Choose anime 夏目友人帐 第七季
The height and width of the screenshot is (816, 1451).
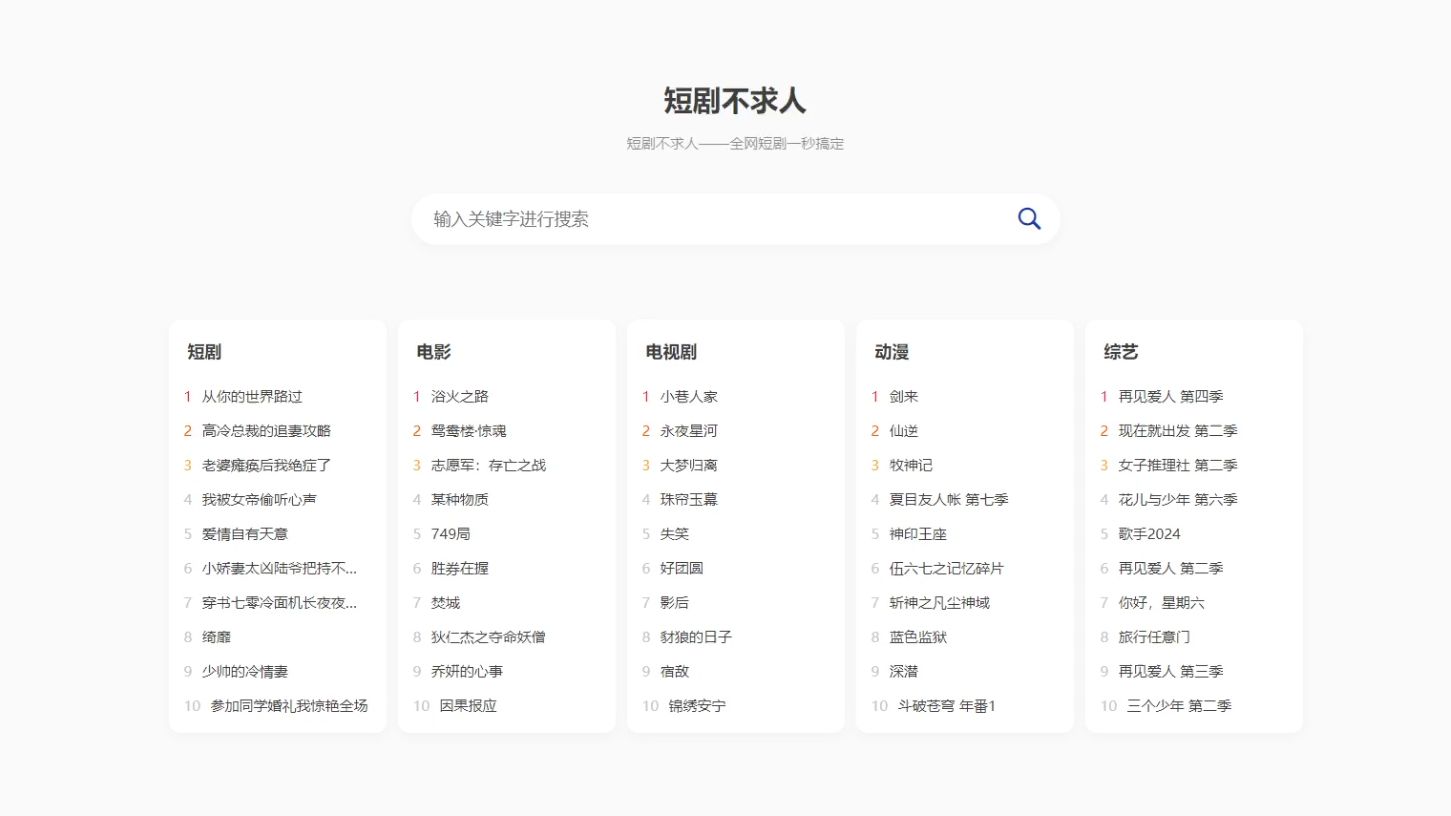pyautogui.click(x=949, y=500)
